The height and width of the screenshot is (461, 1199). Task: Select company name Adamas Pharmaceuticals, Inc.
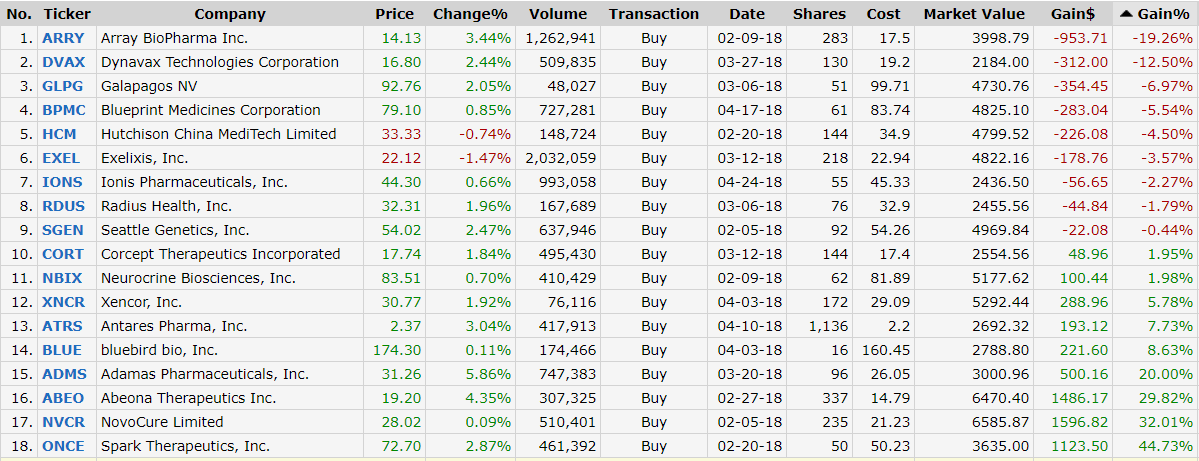[x=205, y=374]
